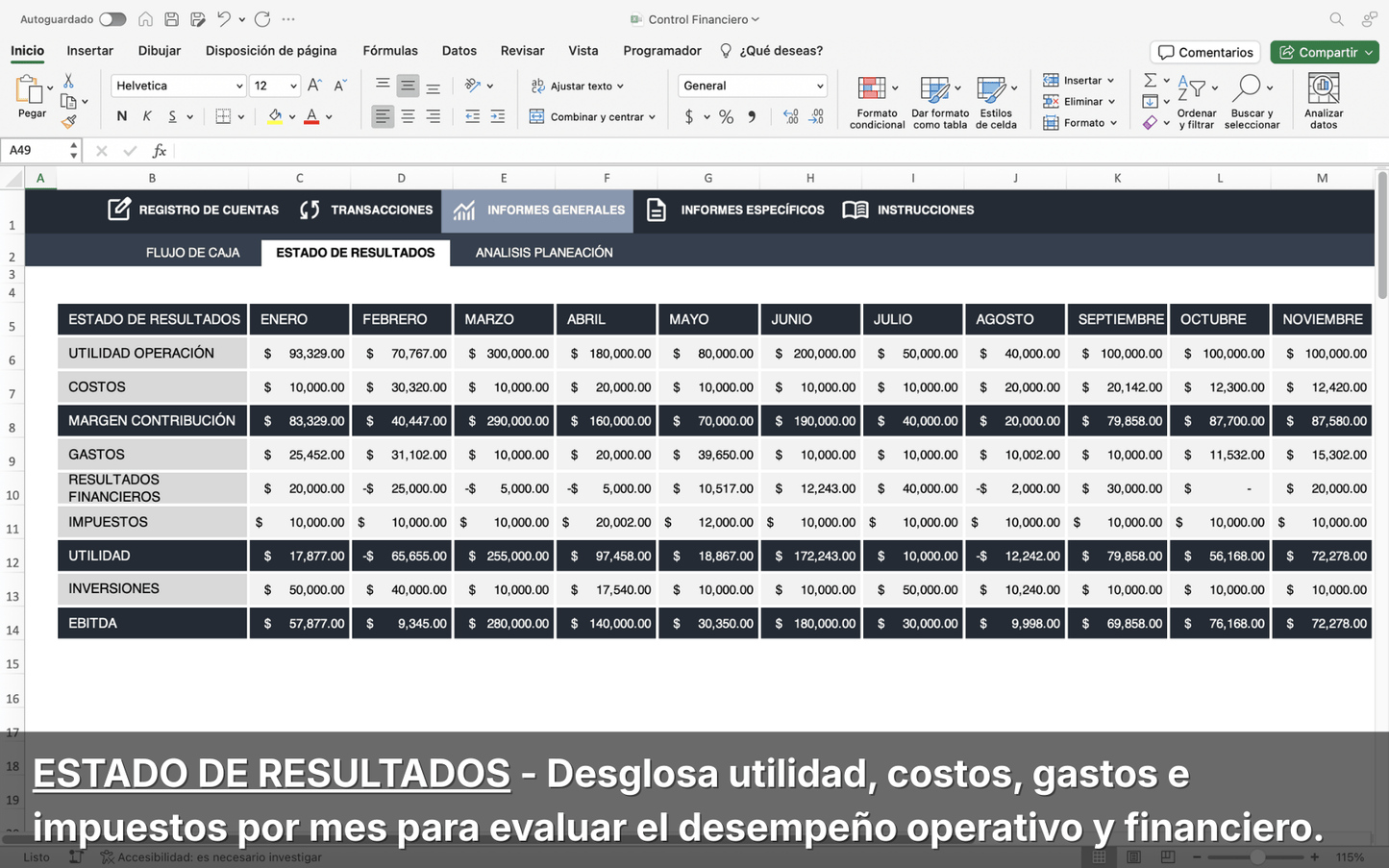Open the fill color bucket tool
This screenshot has width=1389, height=868.
tap(276, 115)
